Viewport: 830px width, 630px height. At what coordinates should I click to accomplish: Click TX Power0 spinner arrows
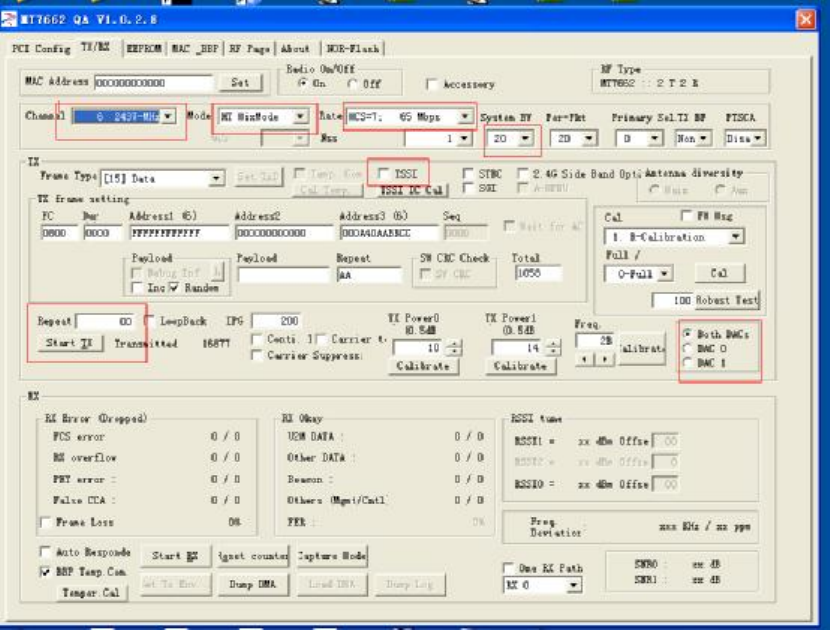[454, 348]
